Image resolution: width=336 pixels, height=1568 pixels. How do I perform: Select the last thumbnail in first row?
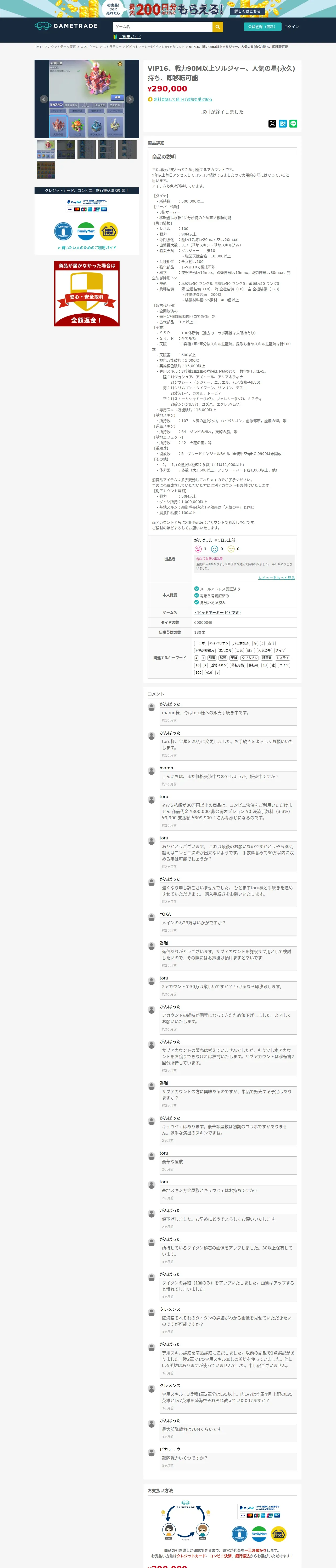tap(127, 149)
